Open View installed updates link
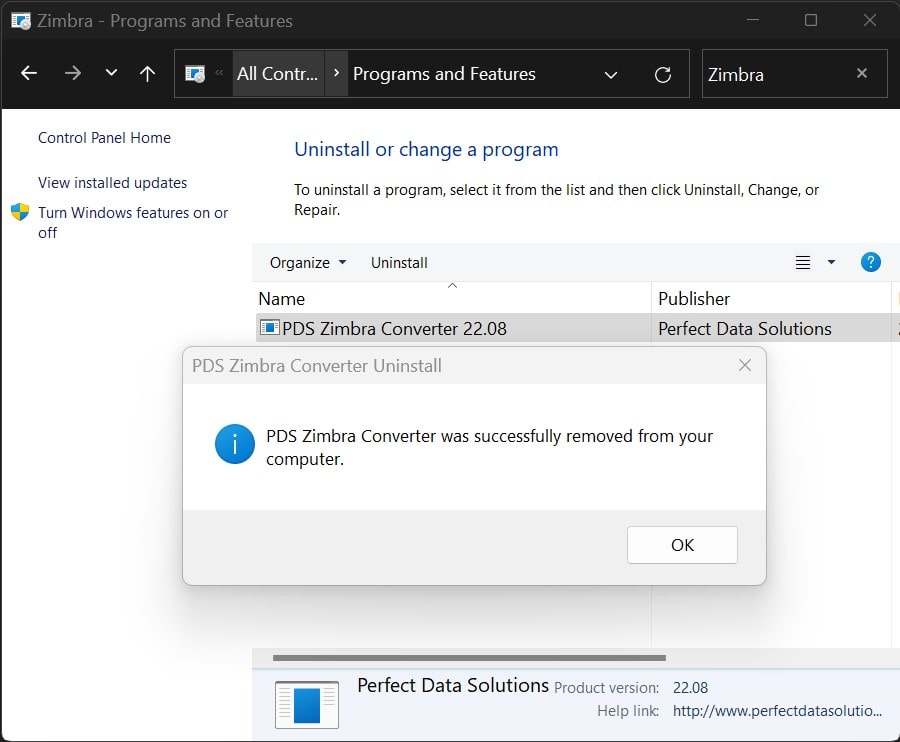The image size is (900, 742). tap(112, 182)
